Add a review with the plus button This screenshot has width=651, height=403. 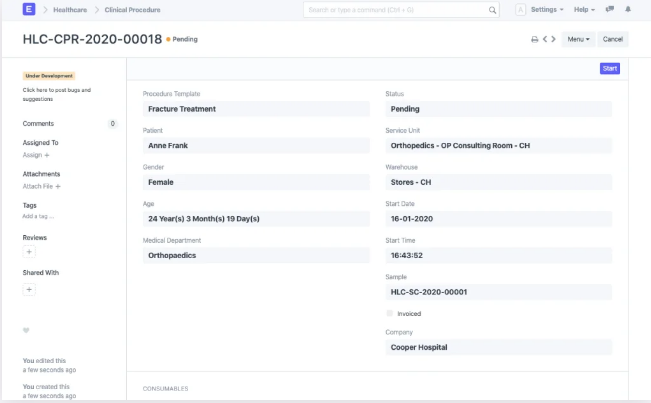29,253
